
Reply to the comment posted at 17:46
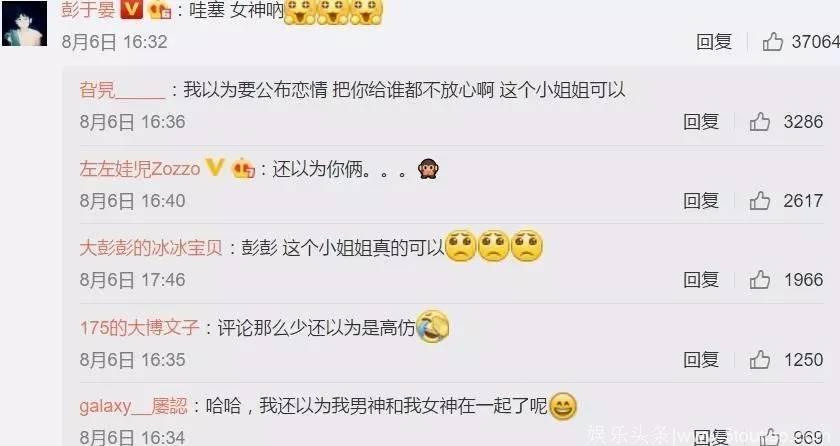(701, 279)
